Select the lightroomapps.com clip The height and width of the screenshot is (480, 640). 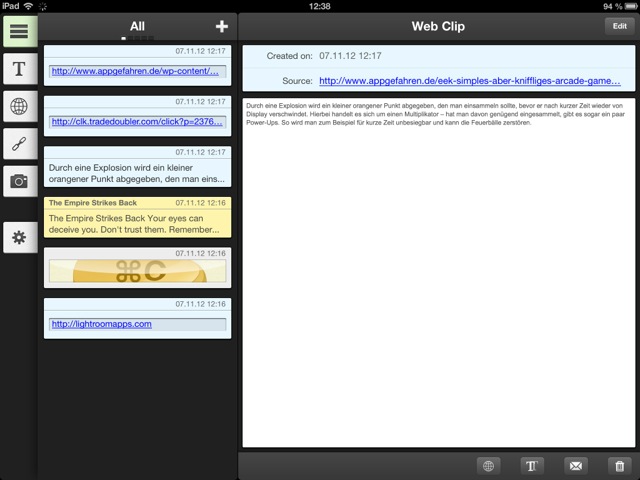pyautogui.click(x=137, y=318)
